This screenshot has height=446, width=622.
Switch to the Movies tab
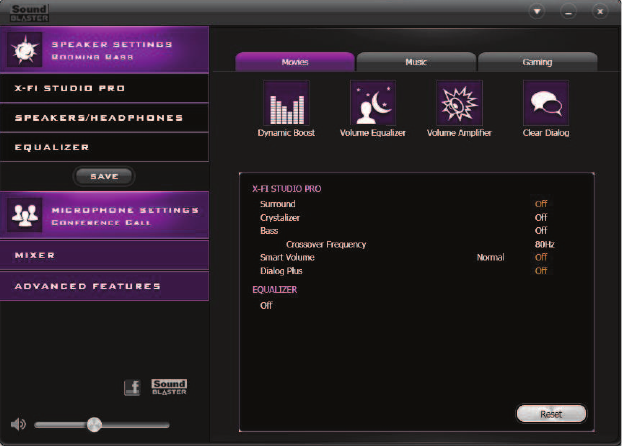click(x=295, y=62)
